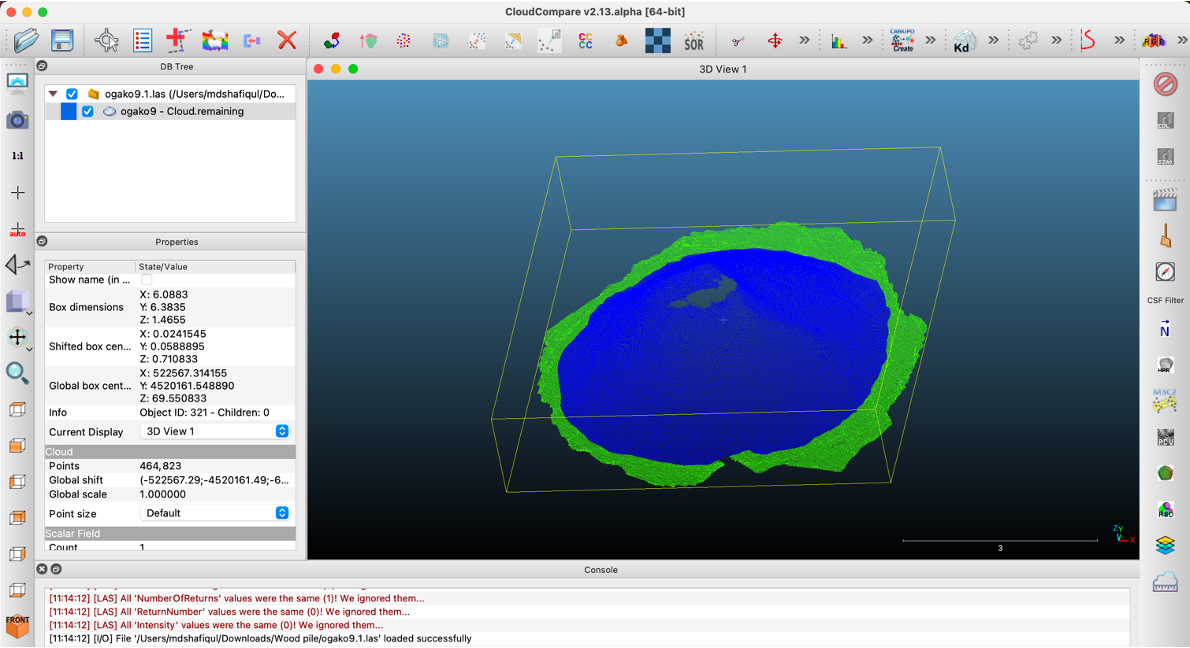1190x648 pixels.
Task: Uncheck the ogako9.1.las file checkbox
Action: tap(72, 94)
